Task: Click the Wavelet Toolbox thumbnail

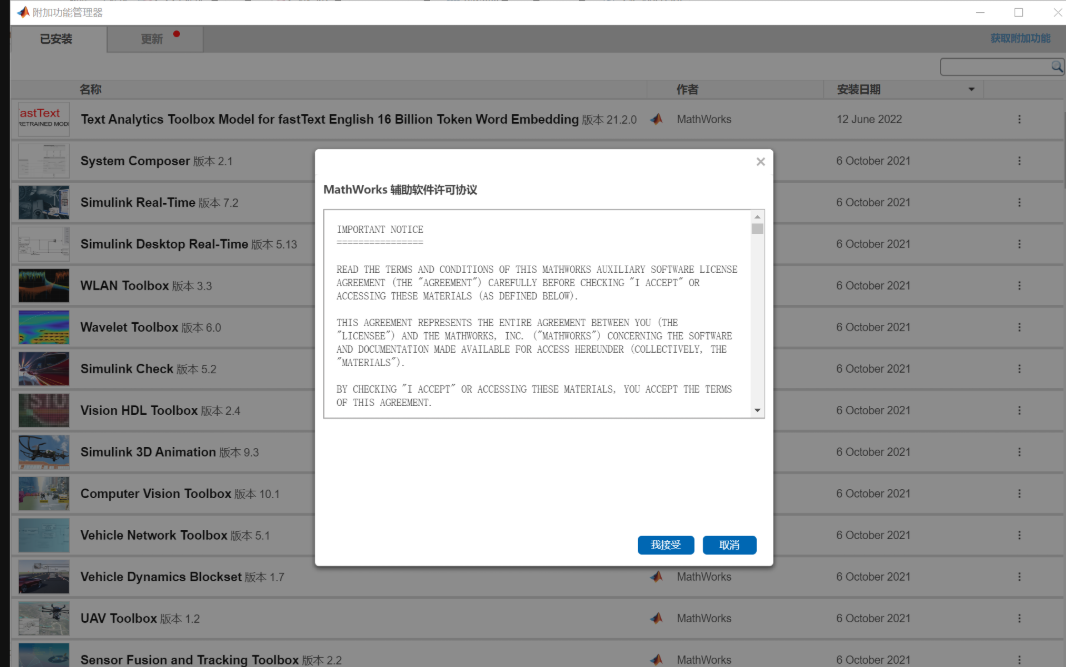Action: [x=44, y=327]
